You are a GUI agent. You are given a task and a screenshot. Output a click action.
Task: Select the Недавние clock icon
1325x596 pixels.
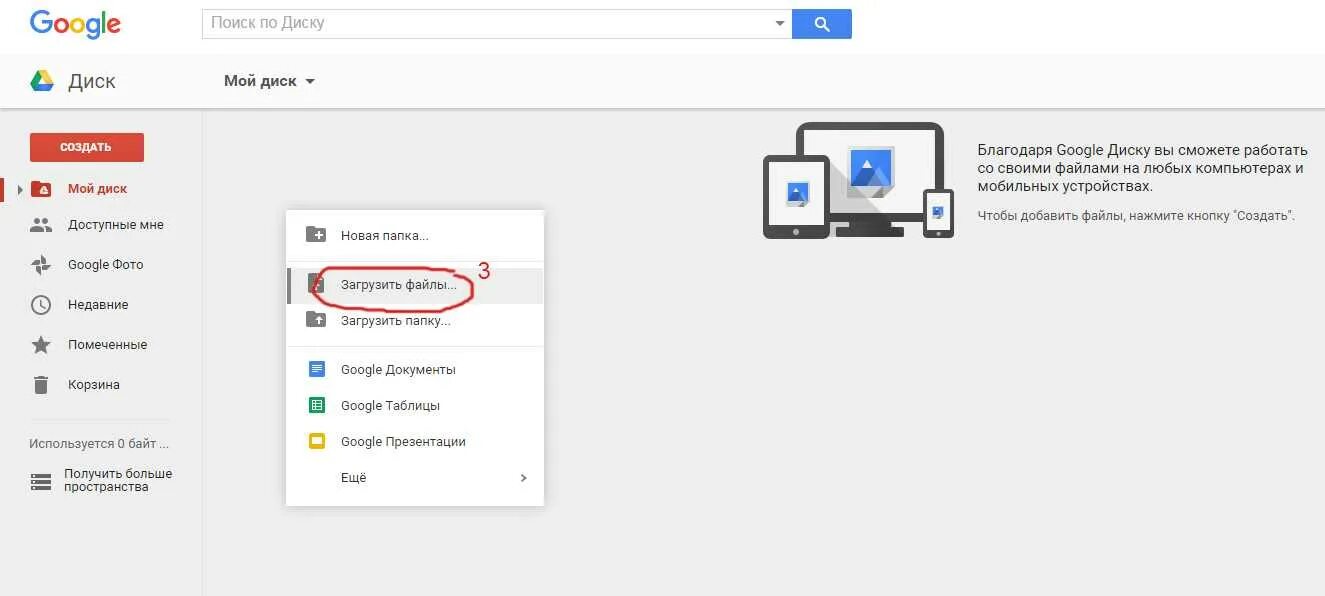42,304
